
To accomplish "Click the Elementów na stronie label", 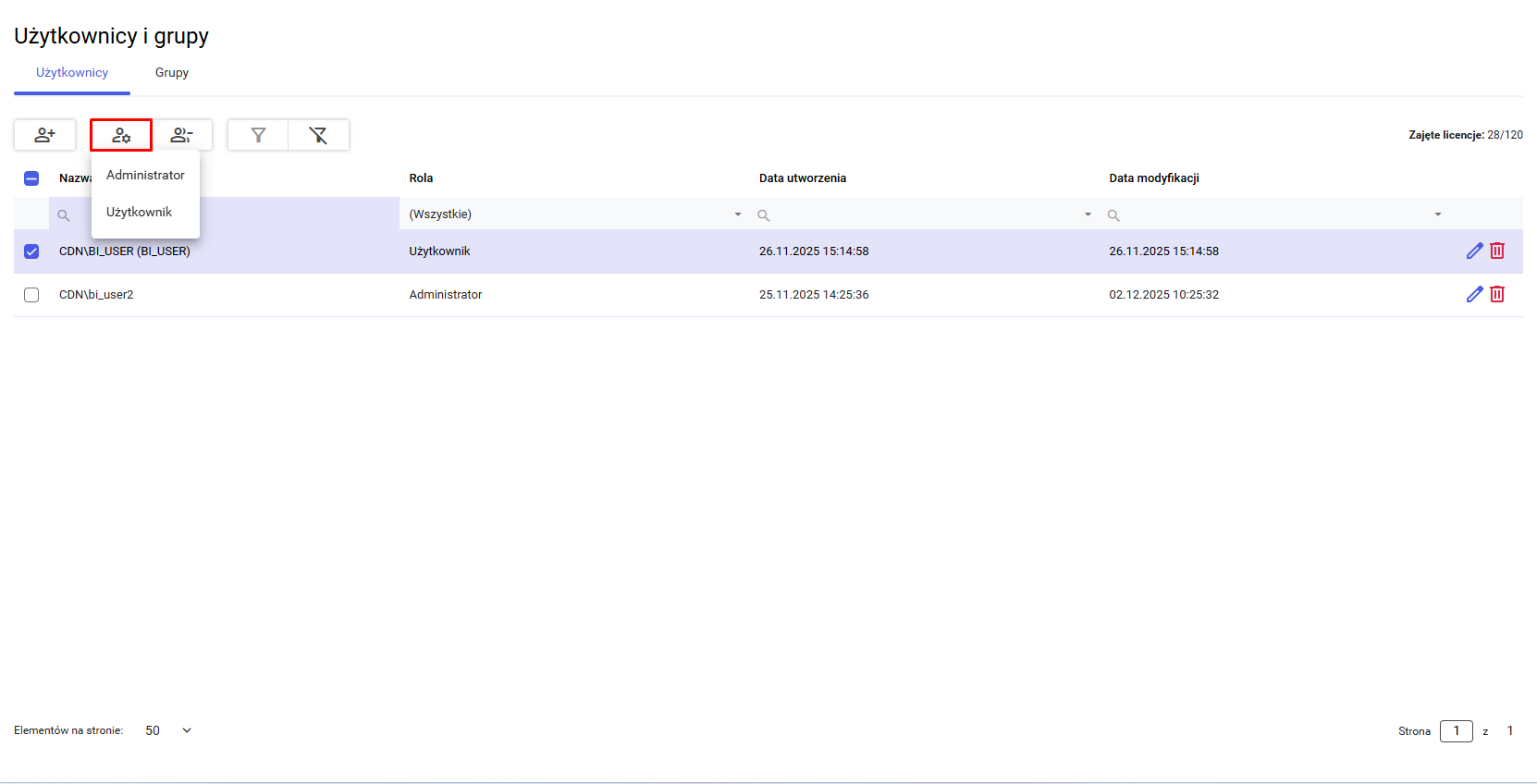I will pyautogui.click(x=68, y=730).
